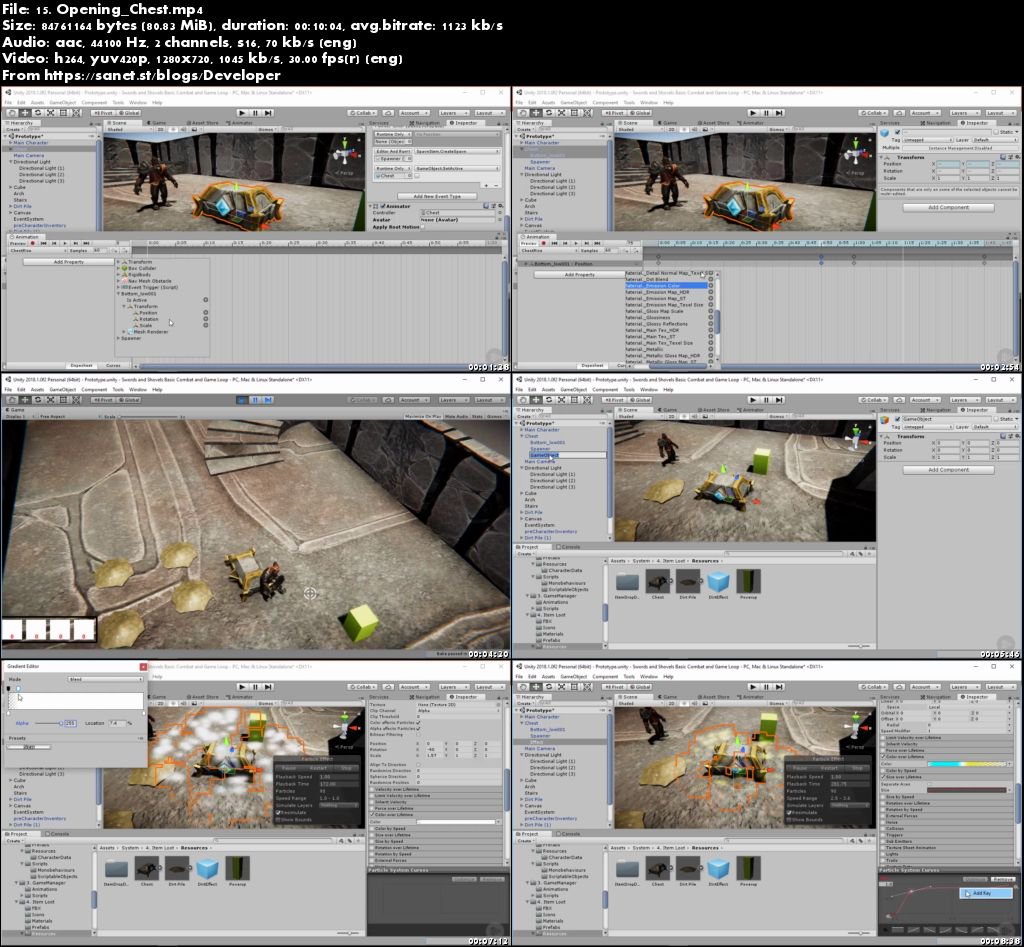This screenshot has height=947, width=1024.
Task: Open the Blend Mode dropdown in Gradient Editor
Action: (105, 679)
